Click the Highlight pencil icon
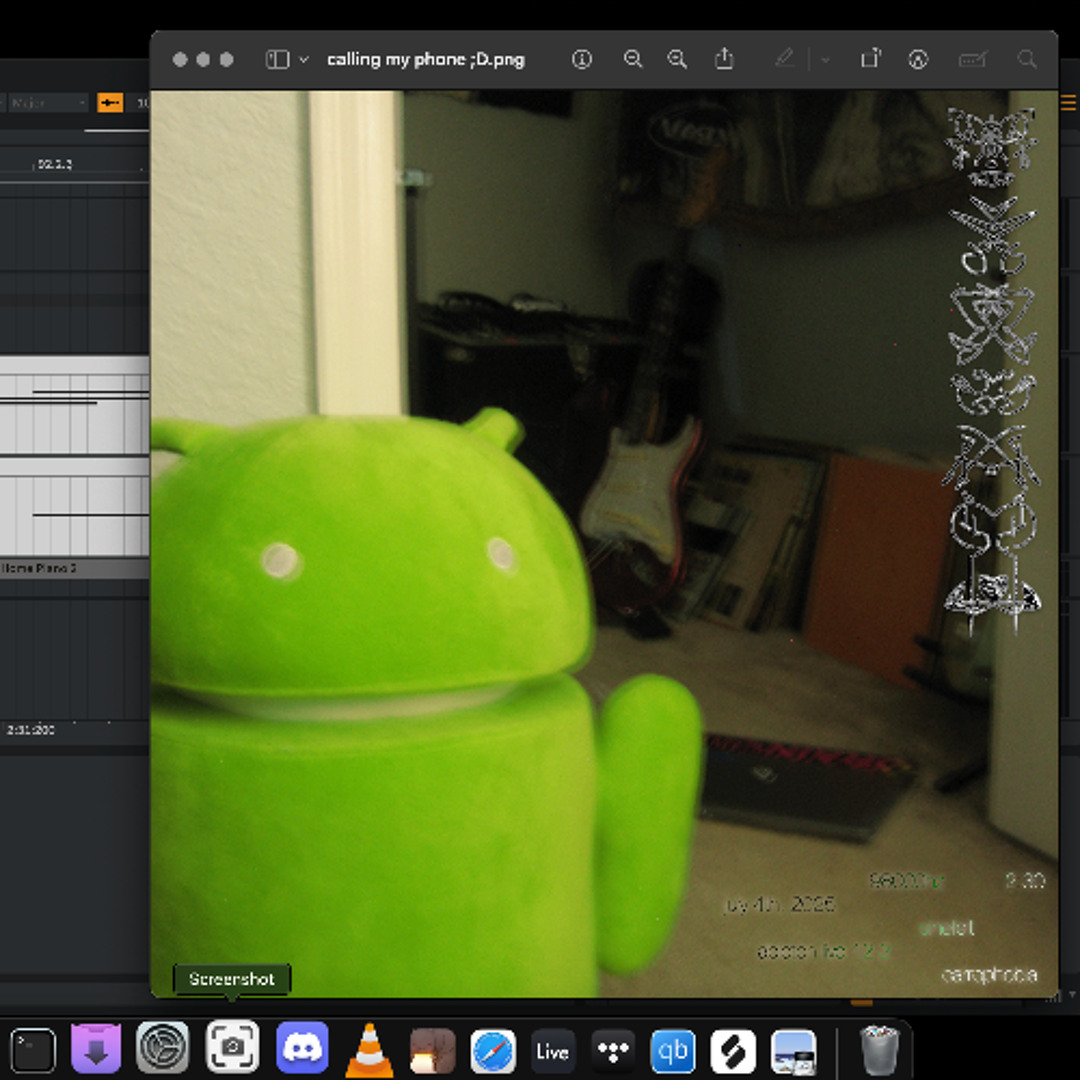Viewport: 1080px width, 1080px height. (785, 60)
